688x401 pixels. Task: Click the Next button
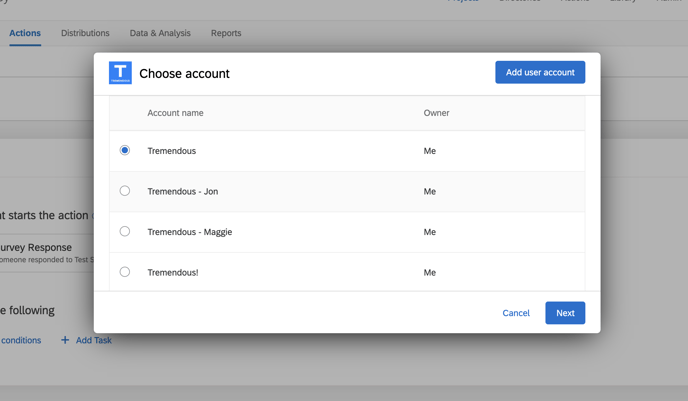565,313
